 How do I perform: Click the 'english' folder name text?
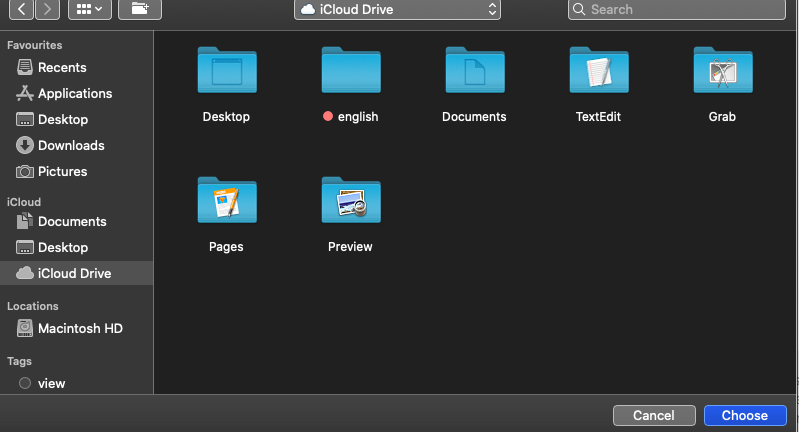coord(358,117)
